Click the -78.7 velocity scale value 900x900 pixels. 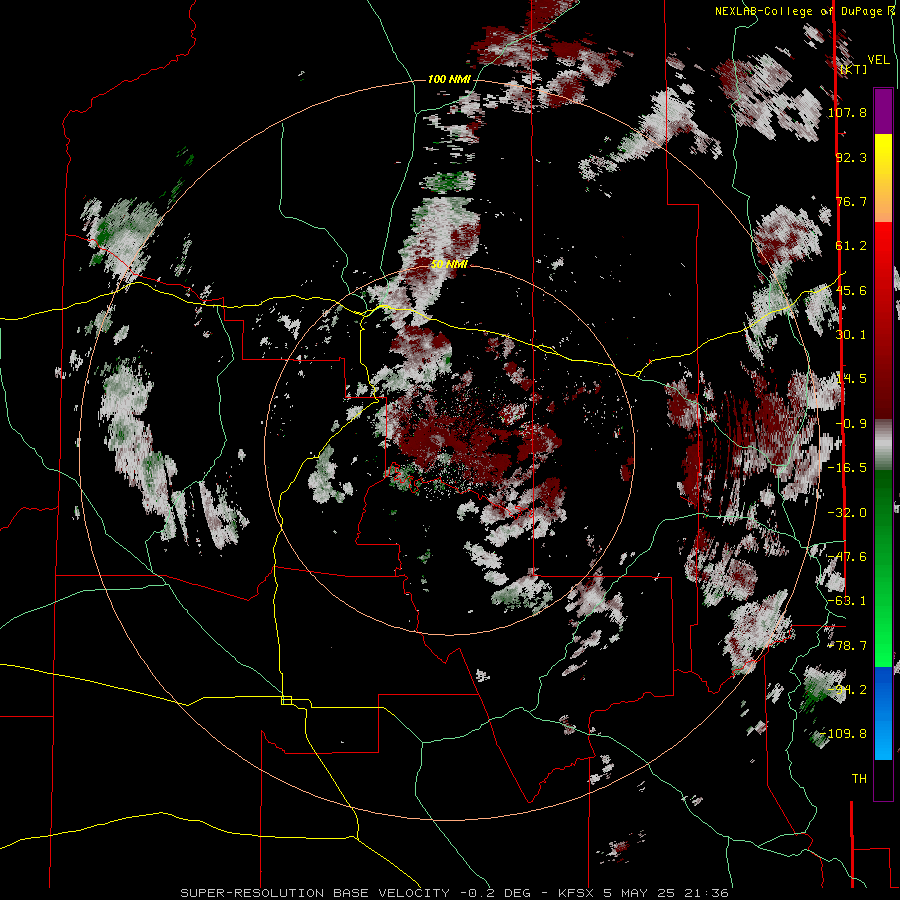847,646
